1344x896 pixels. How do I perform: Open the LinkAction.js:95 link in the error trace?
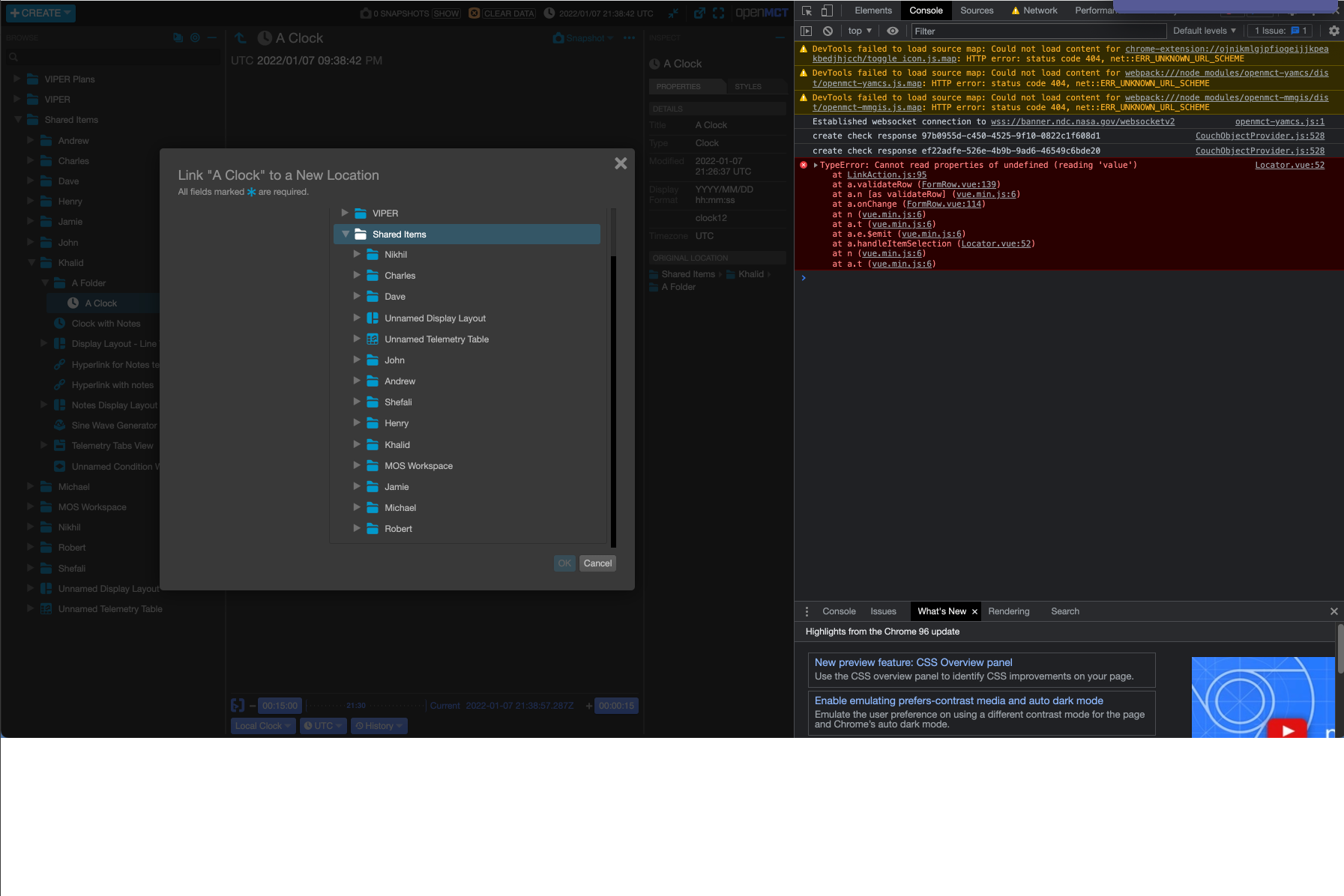[888, 175]
